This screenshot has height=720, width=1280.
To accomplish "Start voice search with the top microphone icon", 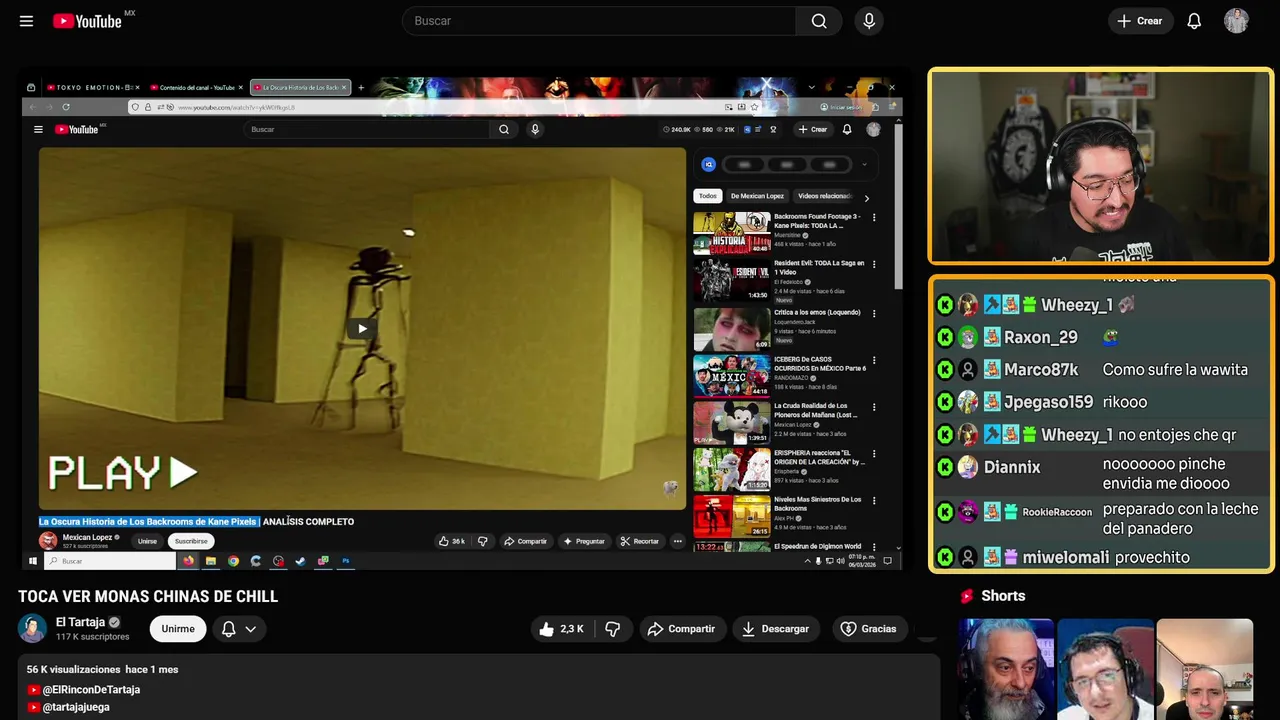I will 868,21.
